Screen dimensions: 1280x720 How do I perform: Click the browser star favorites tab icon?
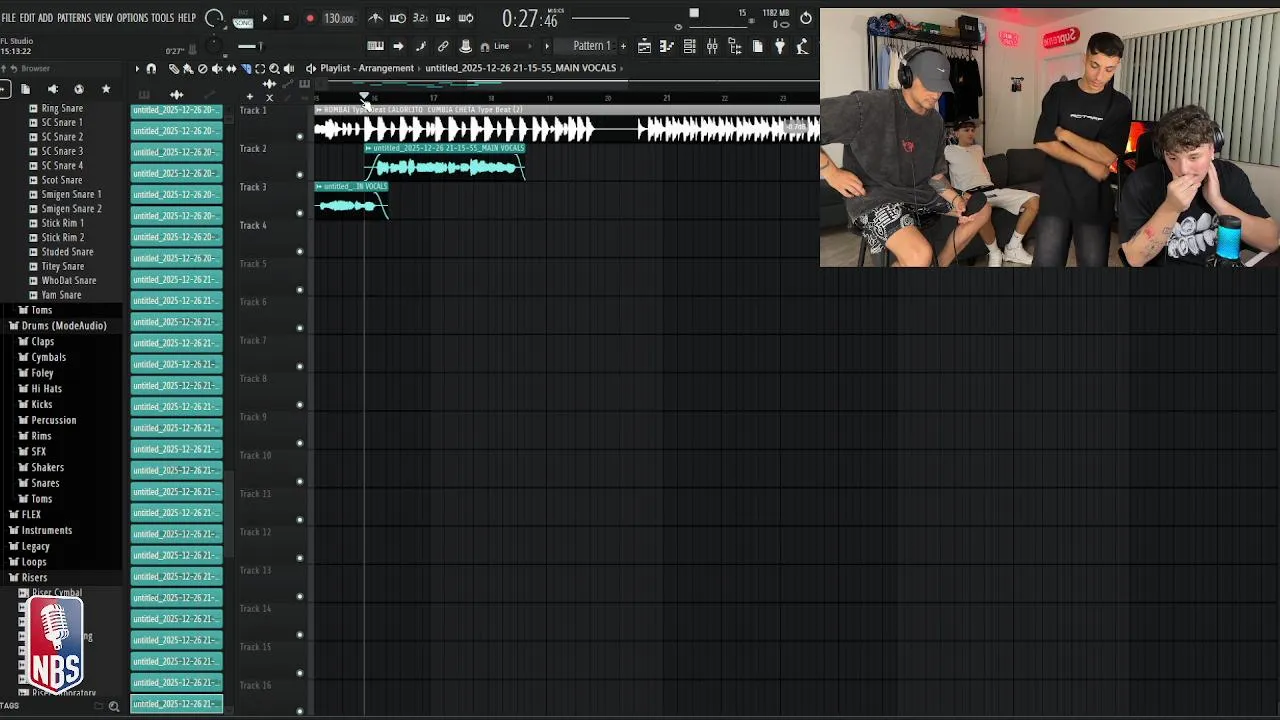click(x=105, y=89)
